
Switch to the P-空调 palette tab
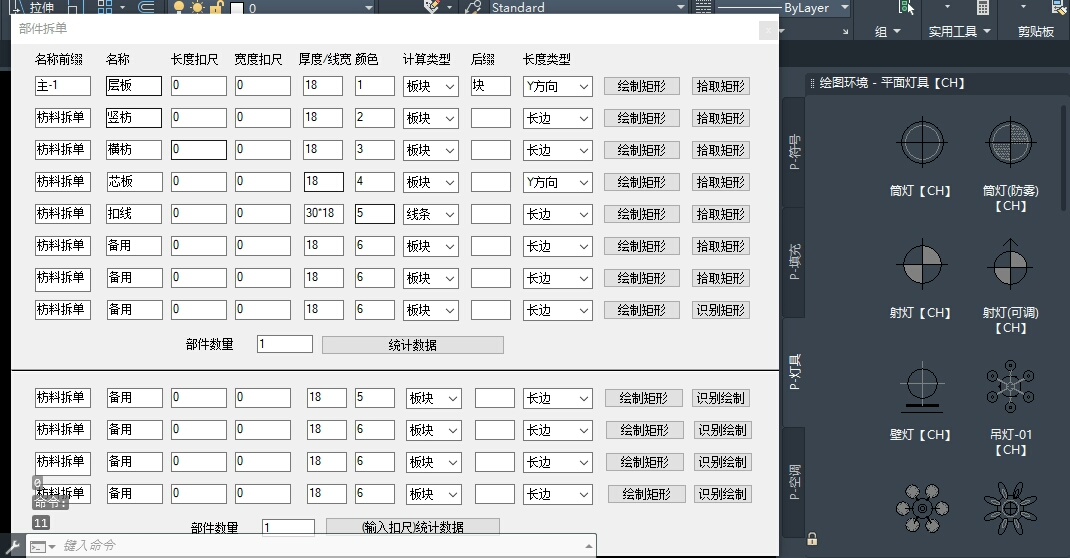794,482
